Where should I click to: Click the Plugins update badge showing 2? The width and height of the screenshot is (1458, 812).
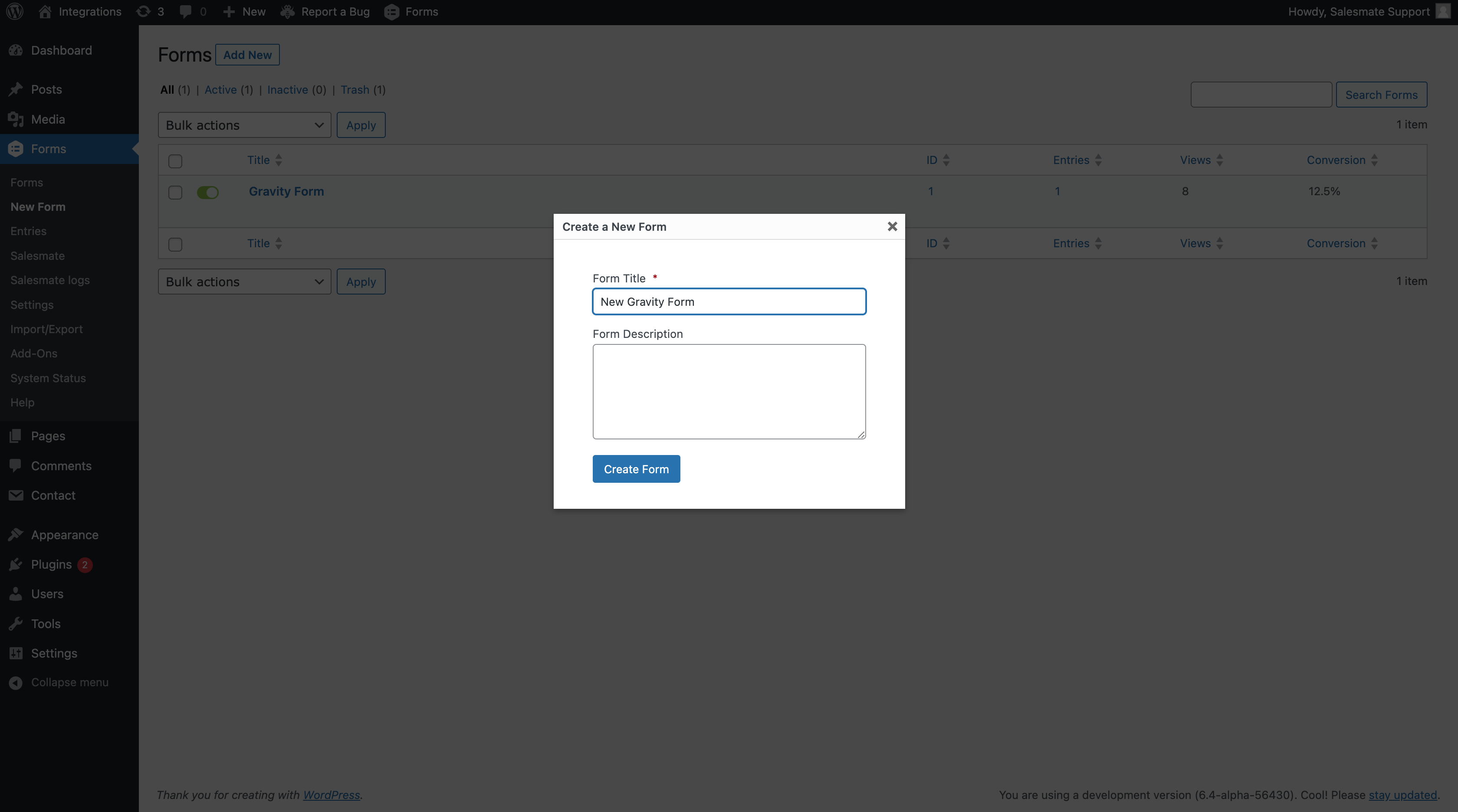click(85, 565)
